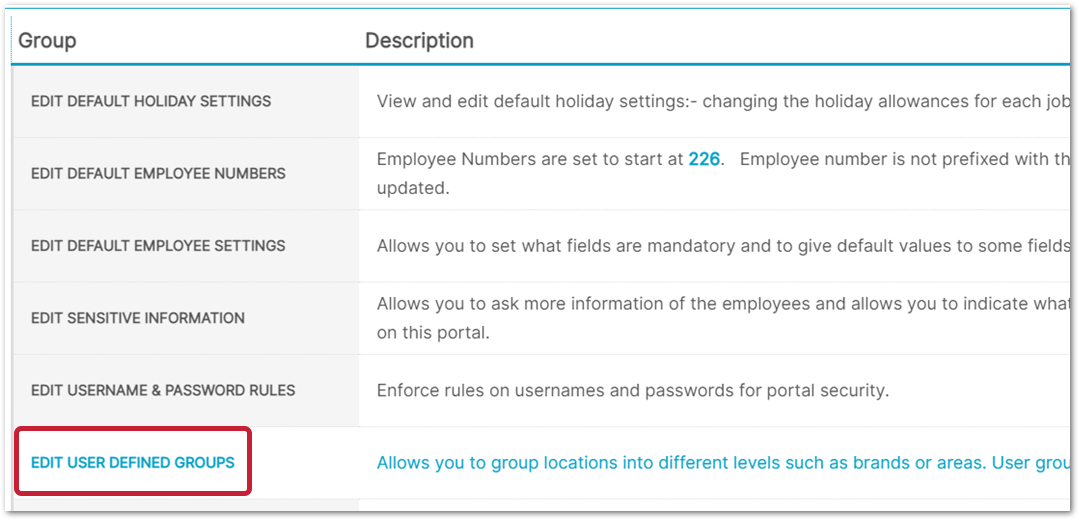The width and height of the screenshot is (1079, 520).
Task: Select Edit Default Employee Settings
Action: click(x=158, y=246)
